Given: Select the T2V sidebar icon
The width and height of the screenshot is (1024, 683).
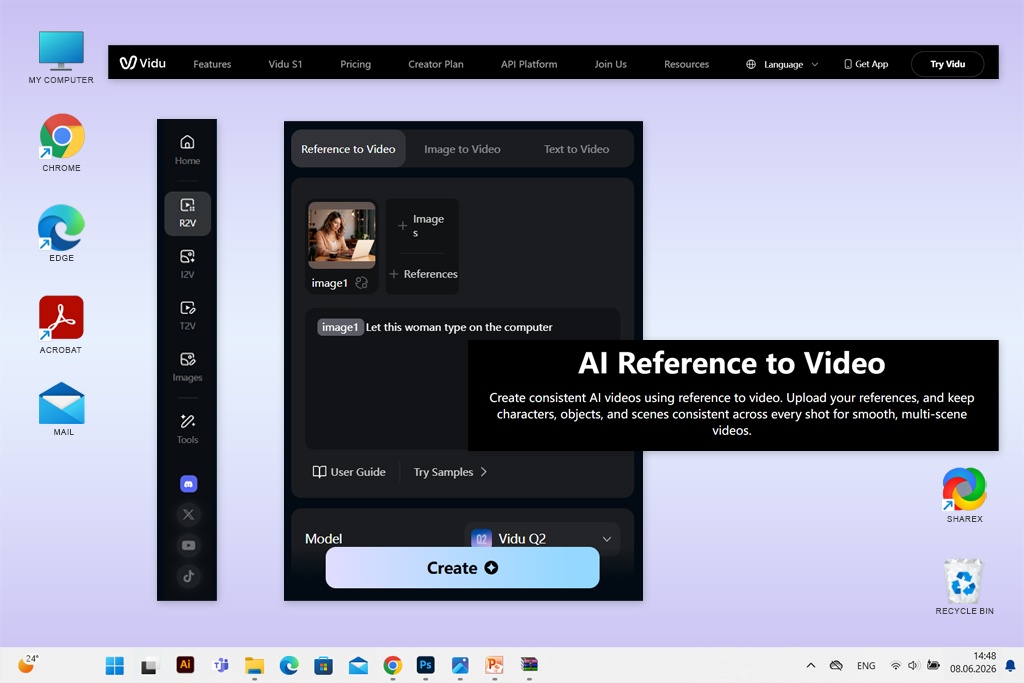Looking at the screenshot, I should (x=187, y=315).
